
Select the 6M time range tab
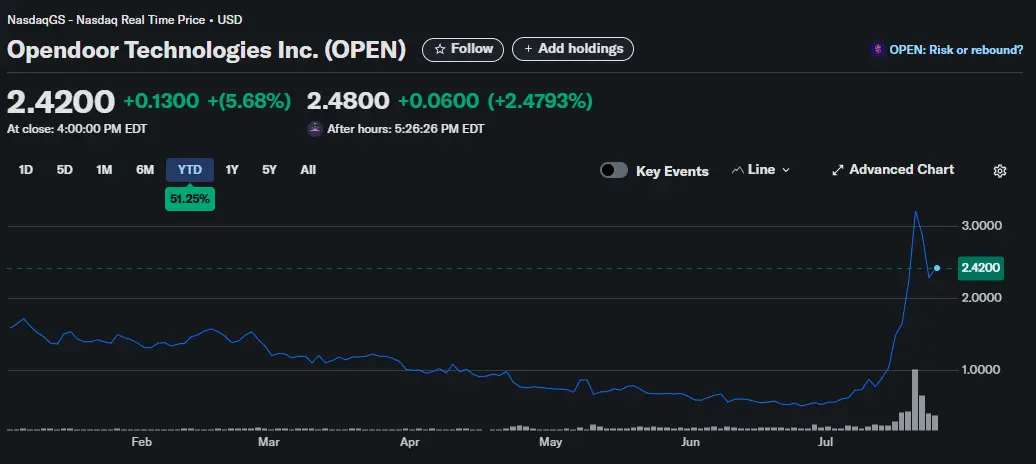tap(145, 170)
